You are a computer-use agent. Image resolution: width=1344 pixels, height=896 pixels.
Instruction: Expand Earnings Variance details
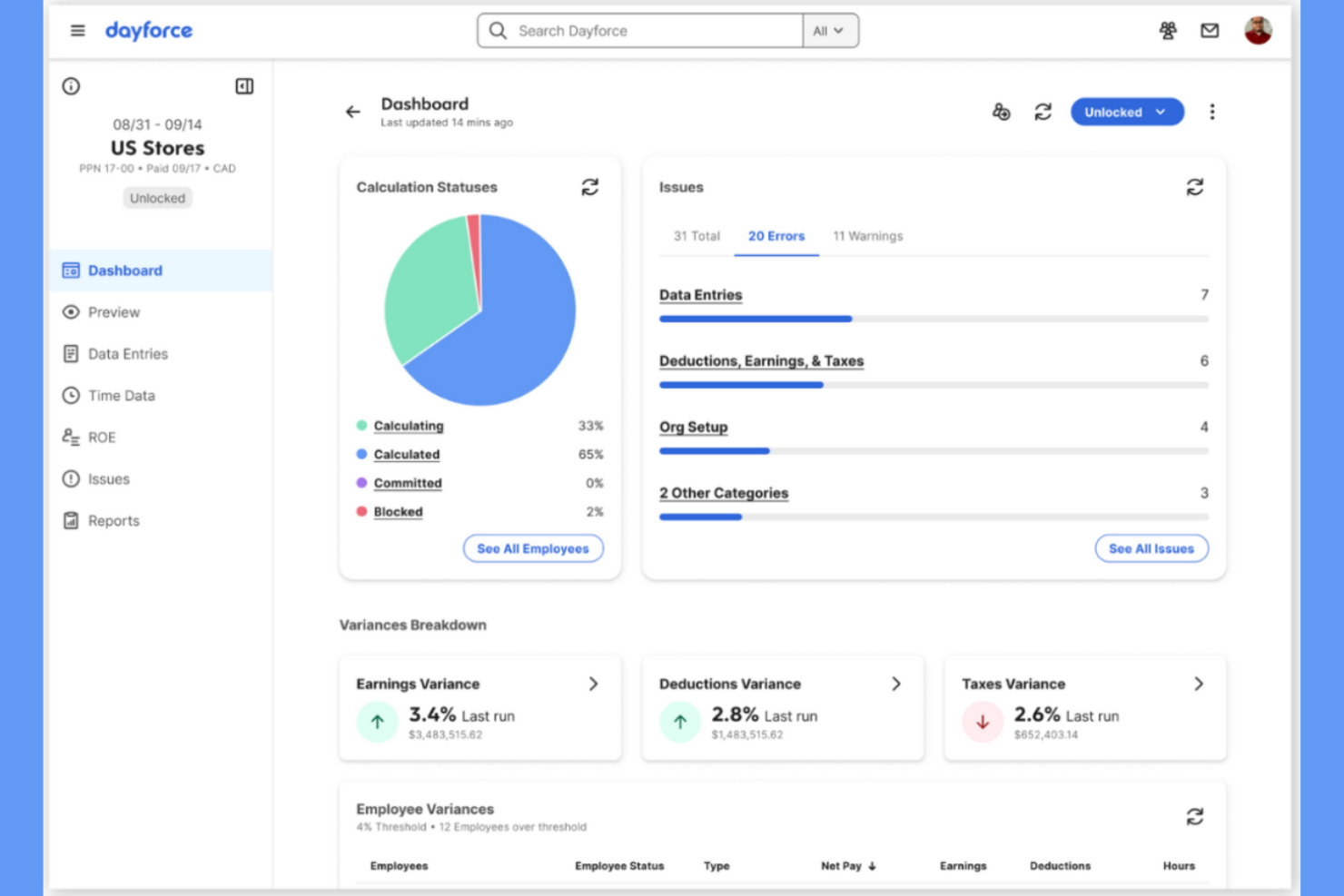coord(594,684)
